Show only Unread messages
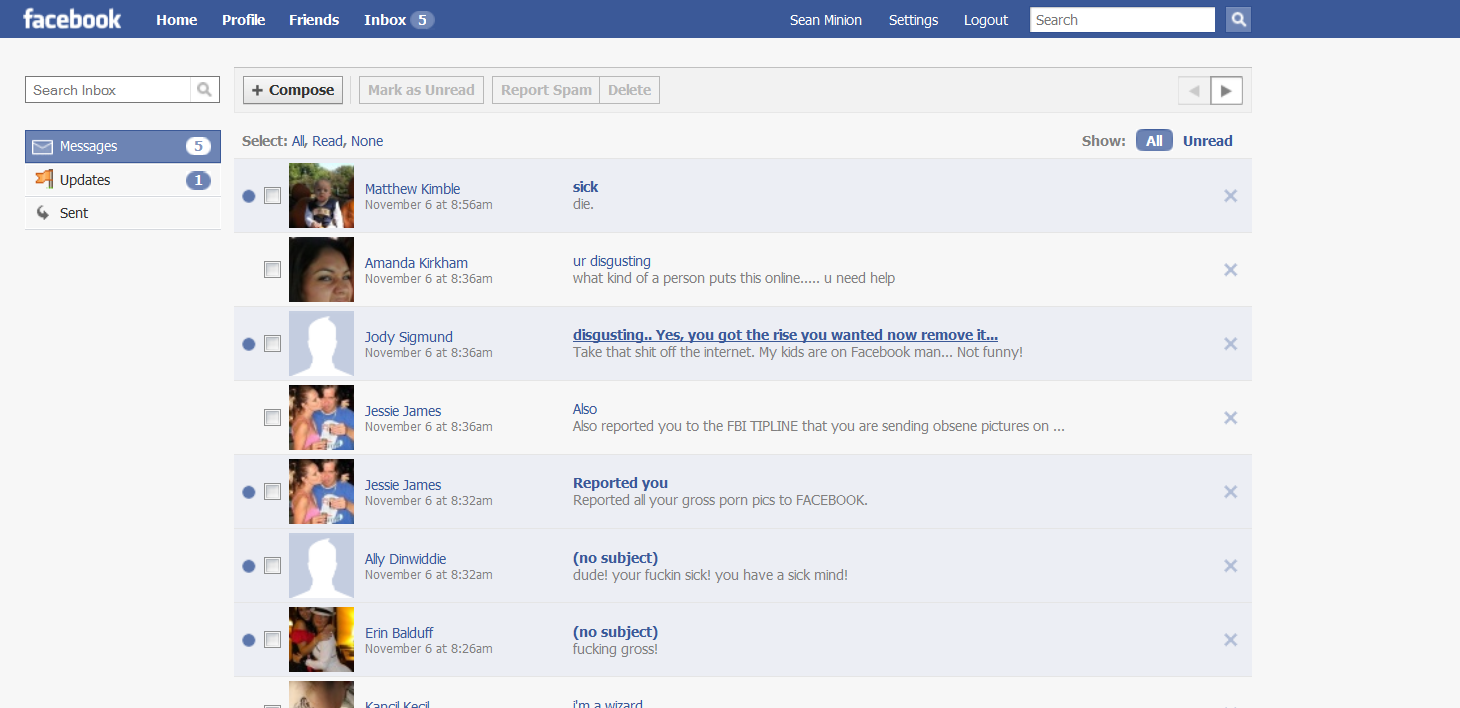This screenshot has height=708, width=1460. click(1207, 141)
